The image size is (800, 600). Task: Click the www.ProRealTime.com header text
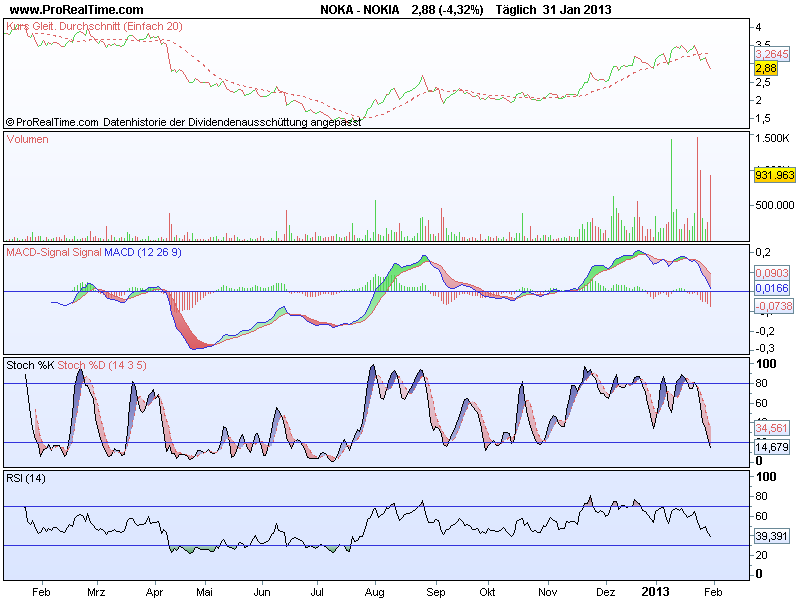click(x=77, y=10)
